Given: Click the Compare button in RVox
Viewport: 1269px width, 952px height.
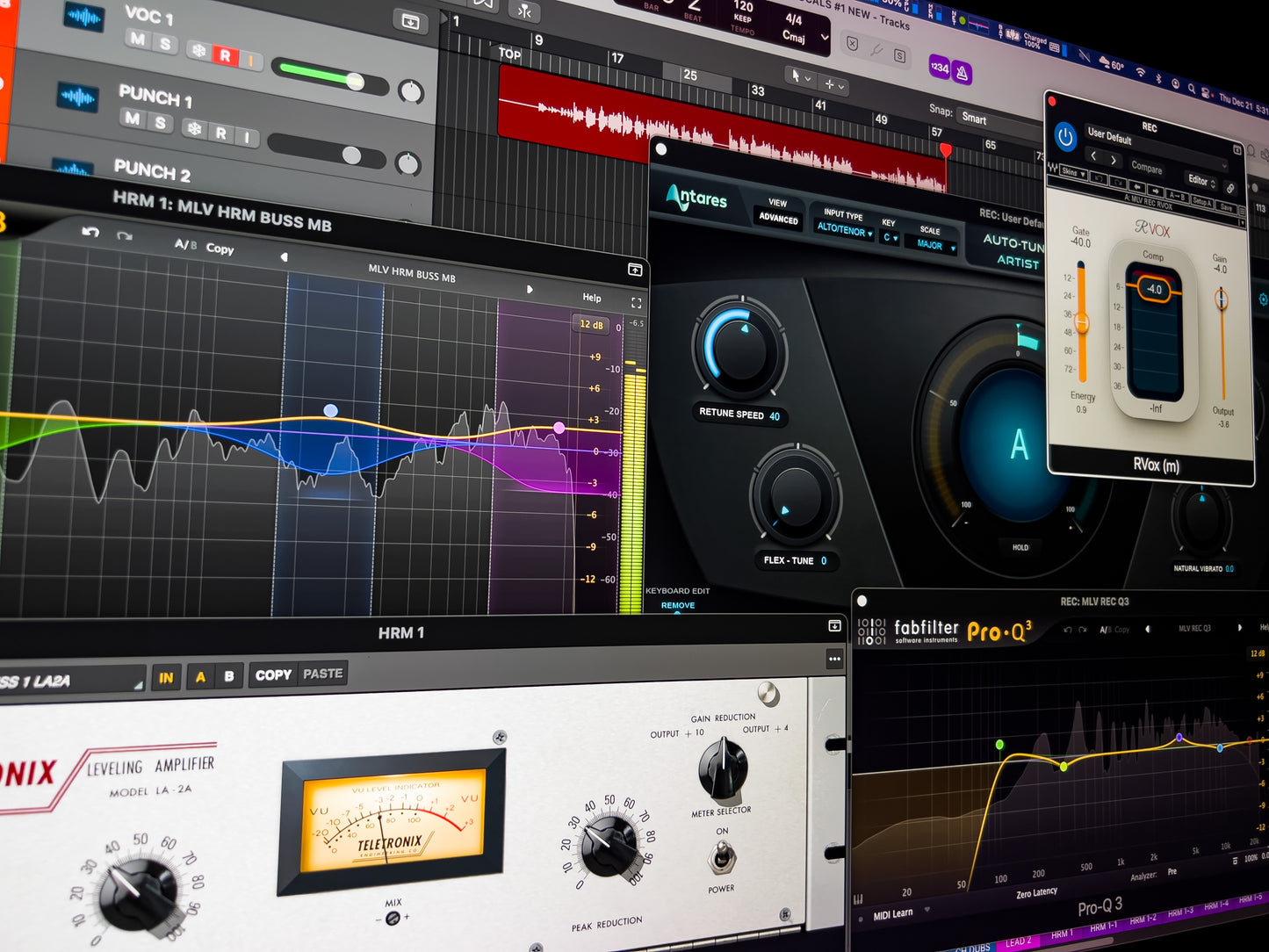Looking at the screenshot, I should coord(1146,167).
